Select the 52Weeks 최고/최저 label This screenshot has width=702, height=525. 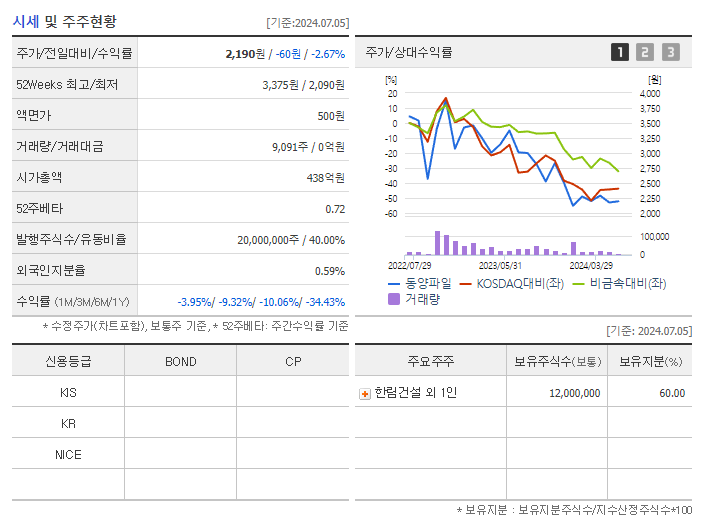67,85
